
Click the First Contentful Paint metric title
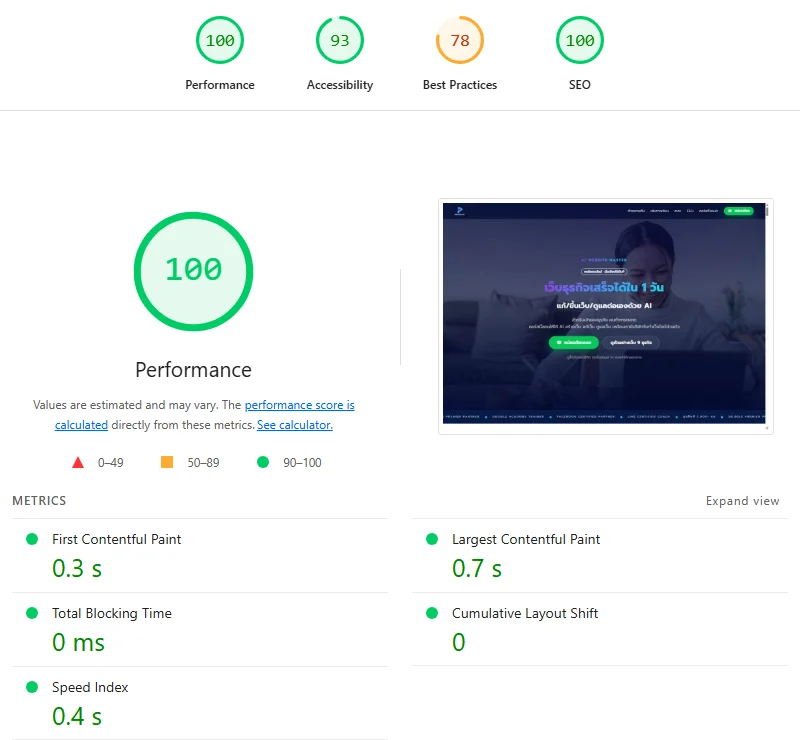[116, 539]
